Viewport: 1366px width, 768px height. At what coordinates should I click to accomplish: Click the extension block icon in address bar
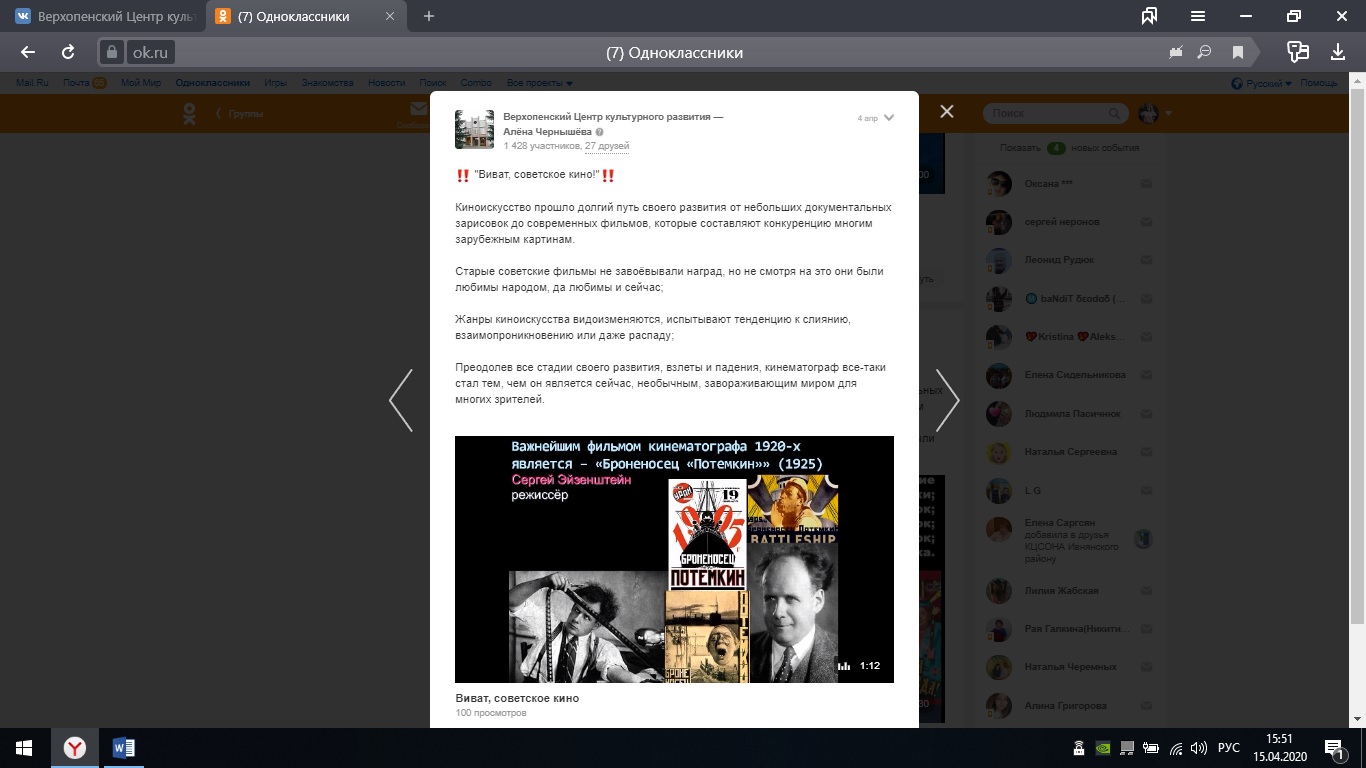1176,52
